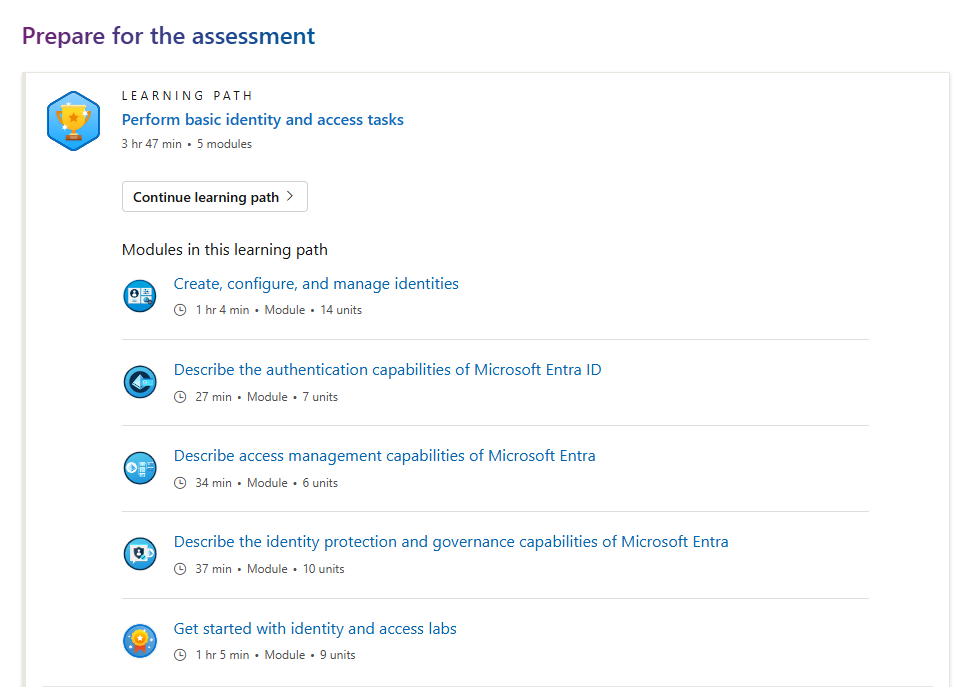
Task: Click the clock icon beside 37 min
Action: (x=180, y=569)
